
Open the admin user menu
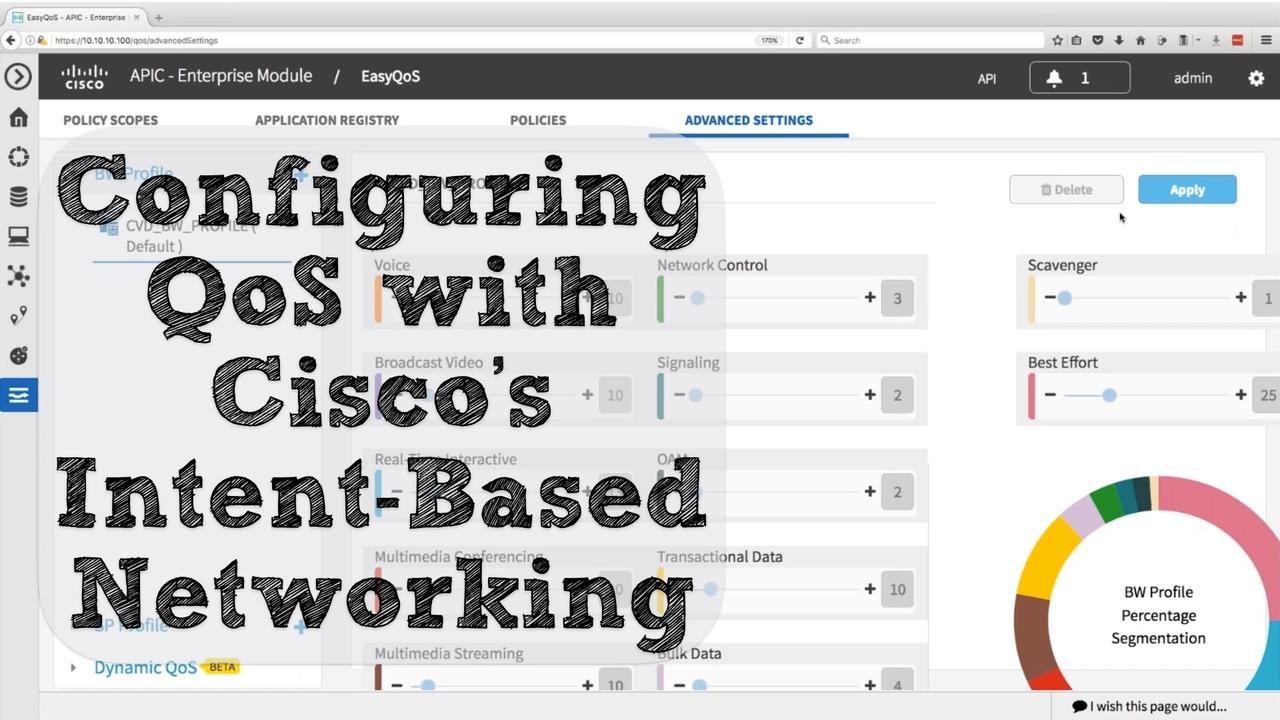[1193, 78]
